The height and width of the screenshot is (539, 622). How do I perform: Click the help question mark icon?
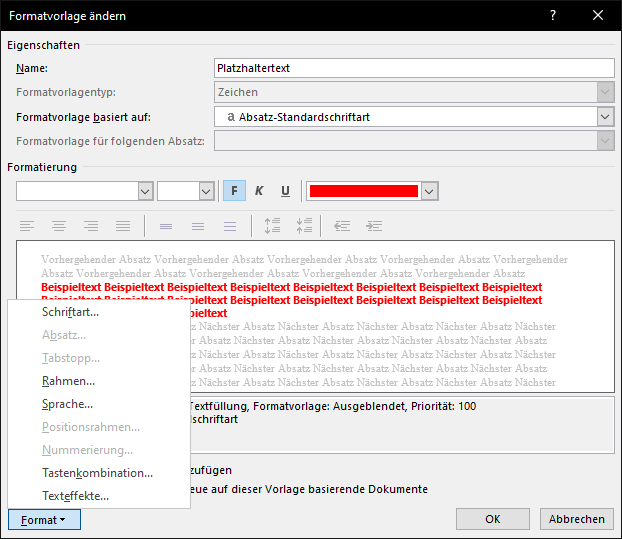click(553, 16)
